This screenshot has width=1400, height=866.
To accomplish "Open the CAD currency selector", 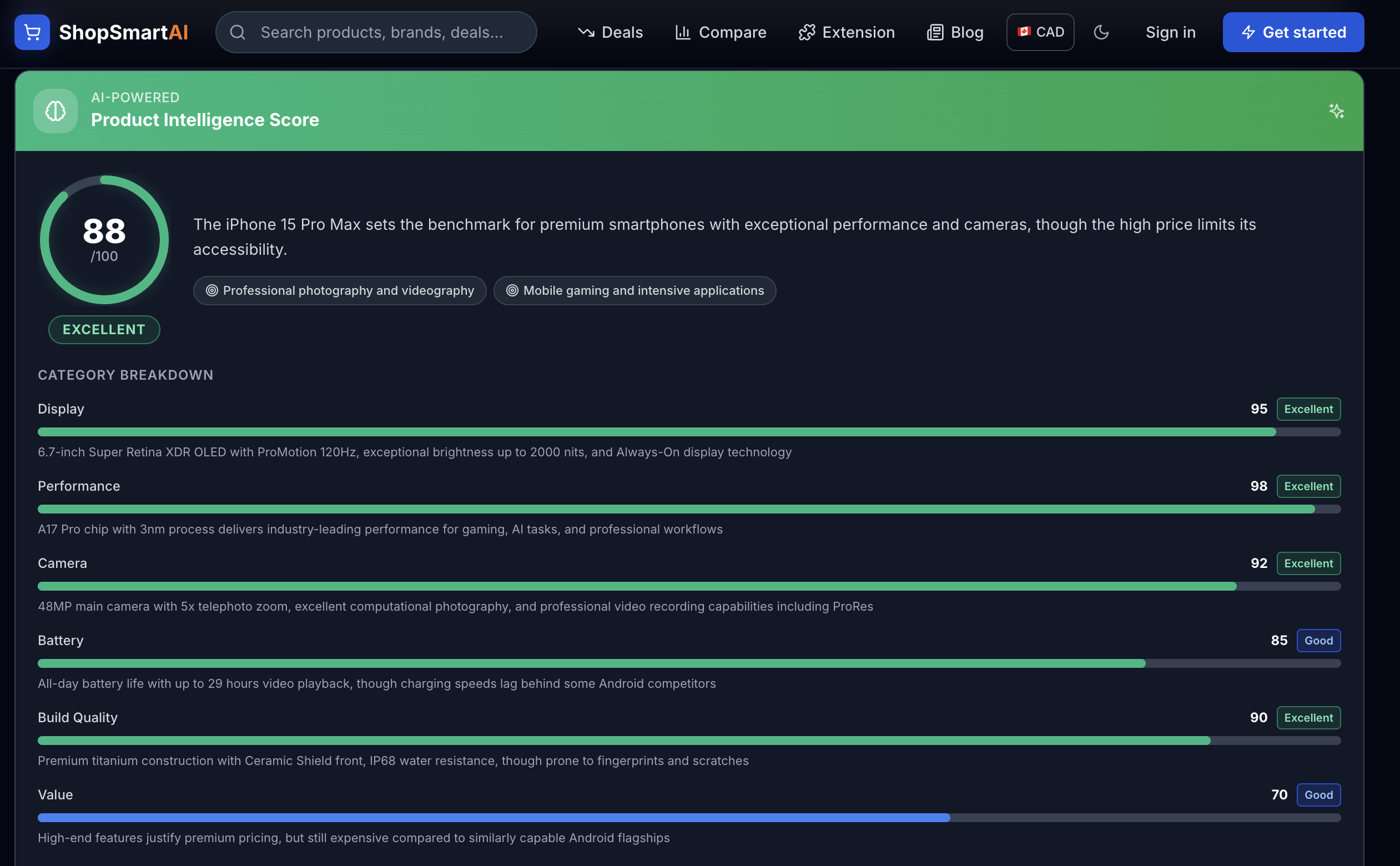I will click(x=1040, y=32).
